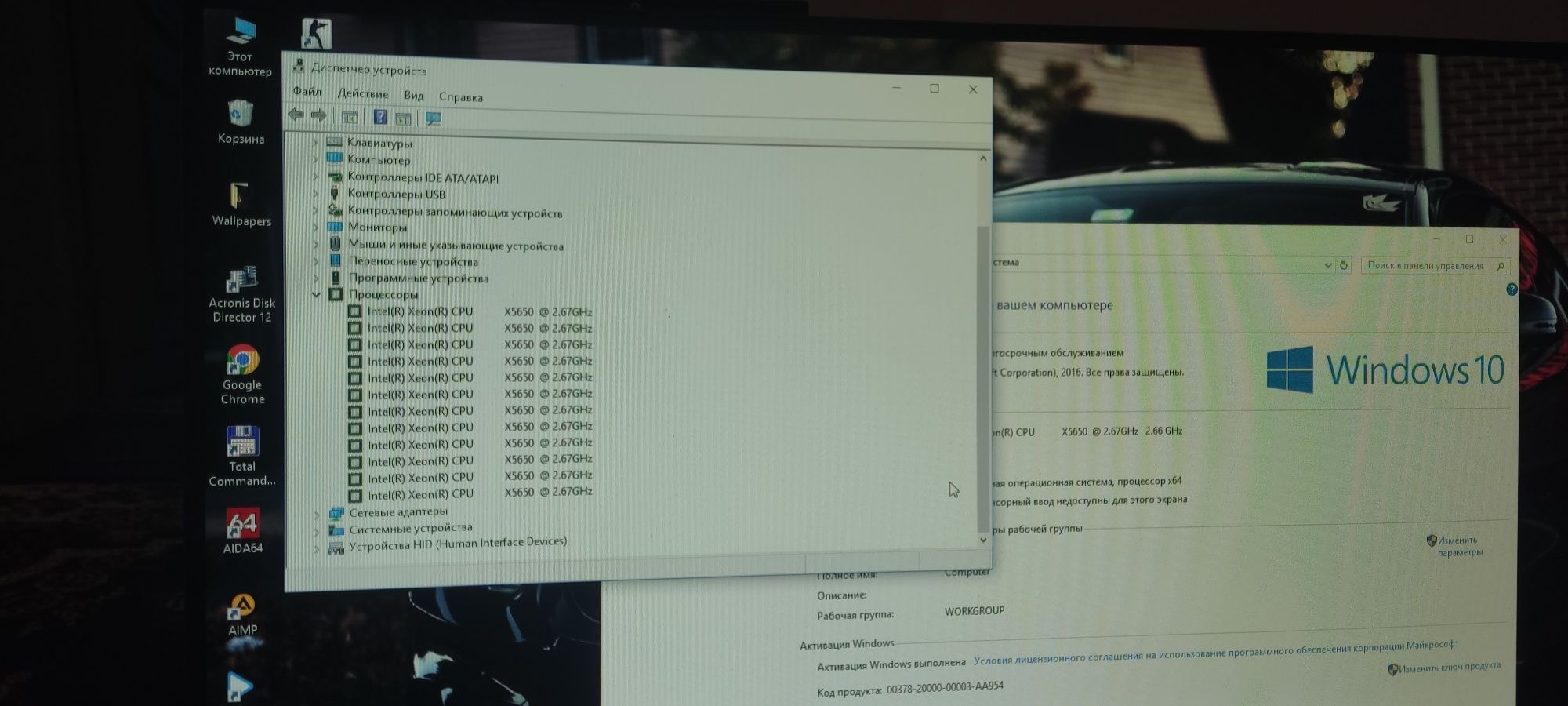Click Device Manager scrollbar down arrow

(983, 540)
